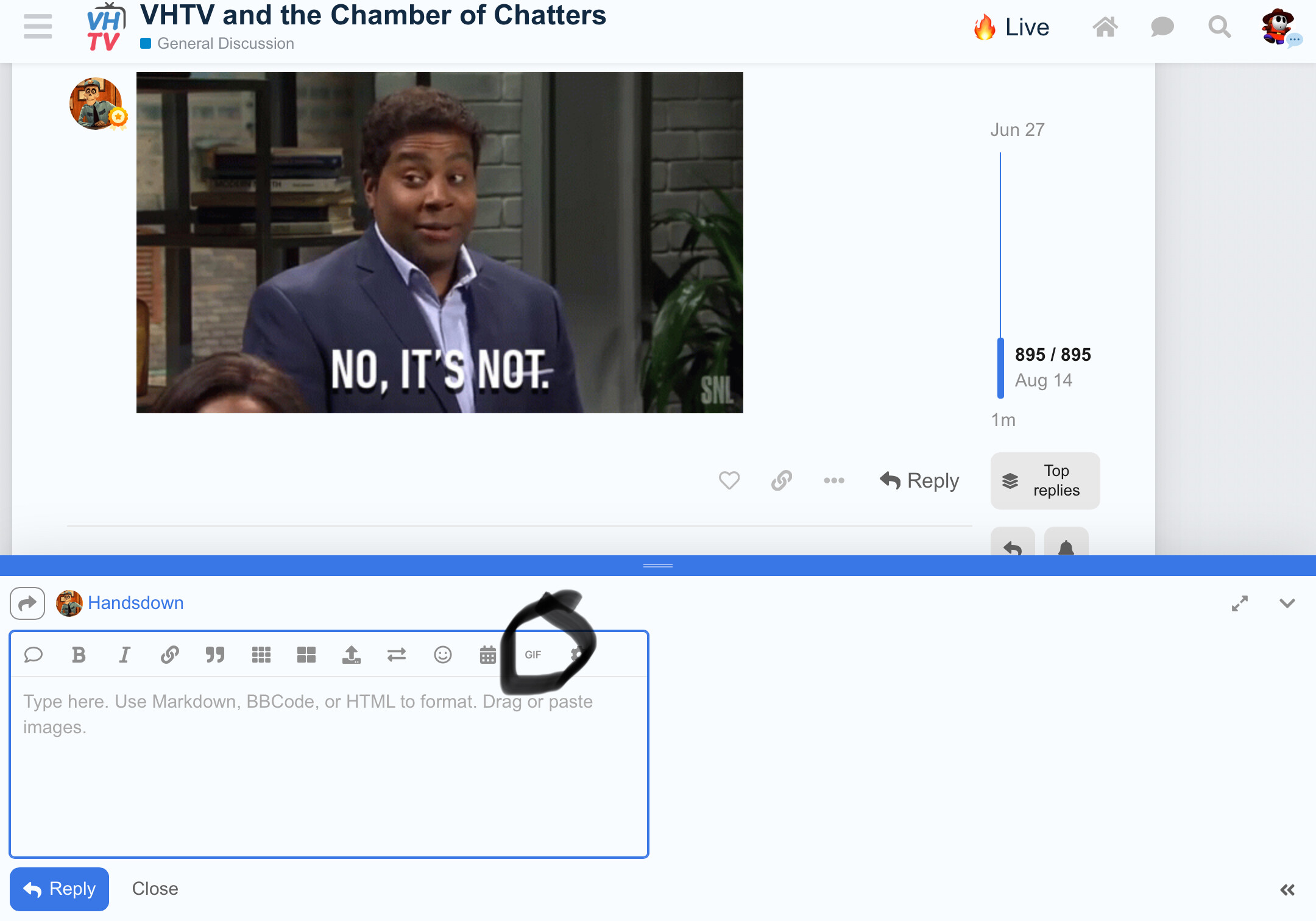Open the upload file tool
The image size is (1316, 921).
pyautogui.click(x=352, y=655)
